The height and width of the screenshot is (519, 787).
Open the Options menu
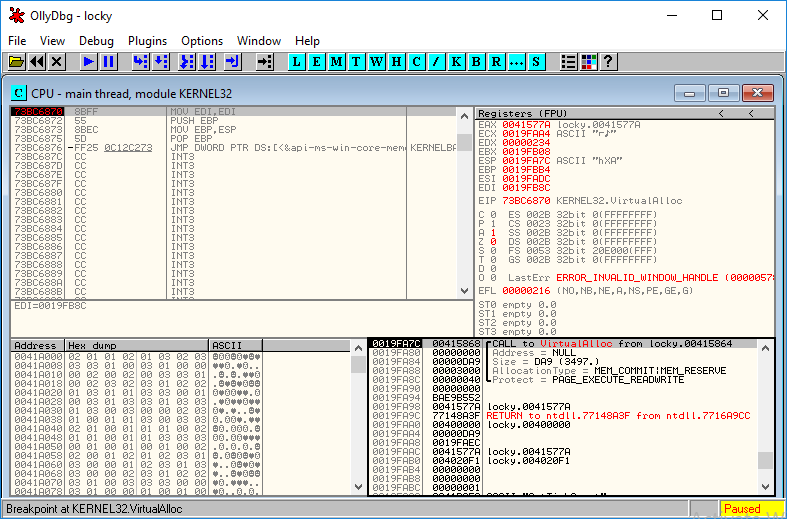tap(202, 41)
